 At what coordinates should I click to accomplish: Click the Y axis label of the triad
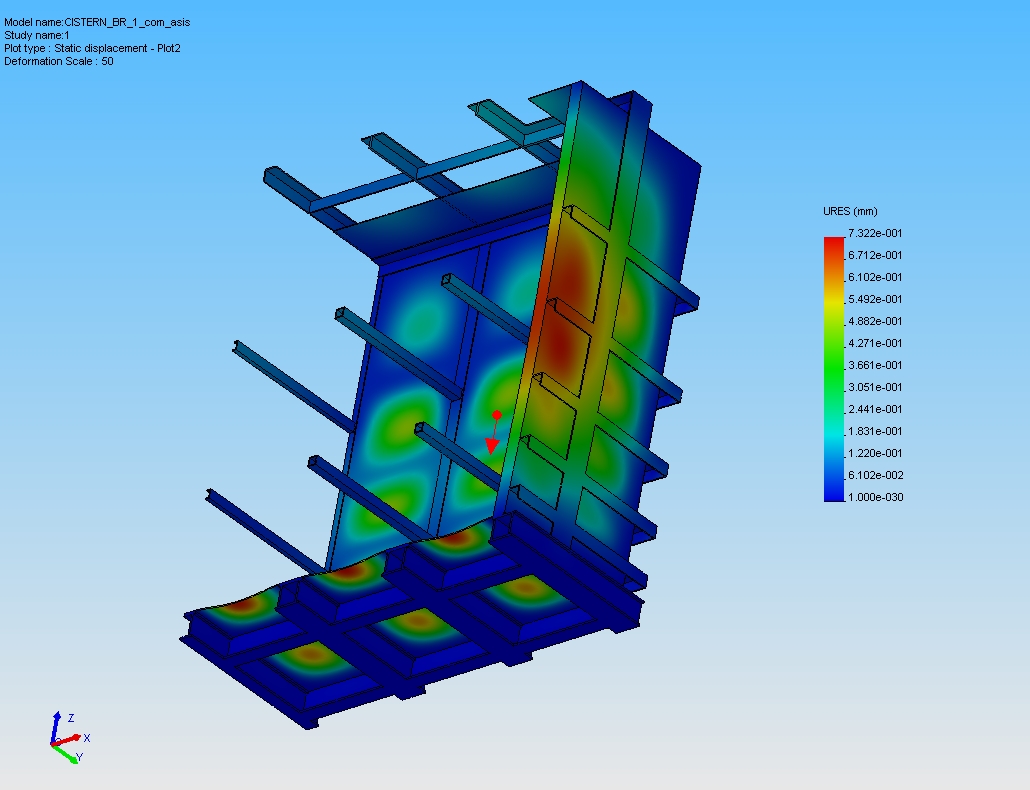(x=79, y=757)
